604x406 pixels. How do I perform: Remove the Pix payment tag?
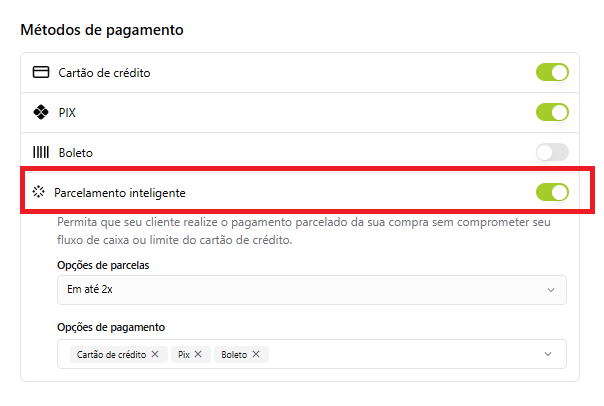pos(198,354)
